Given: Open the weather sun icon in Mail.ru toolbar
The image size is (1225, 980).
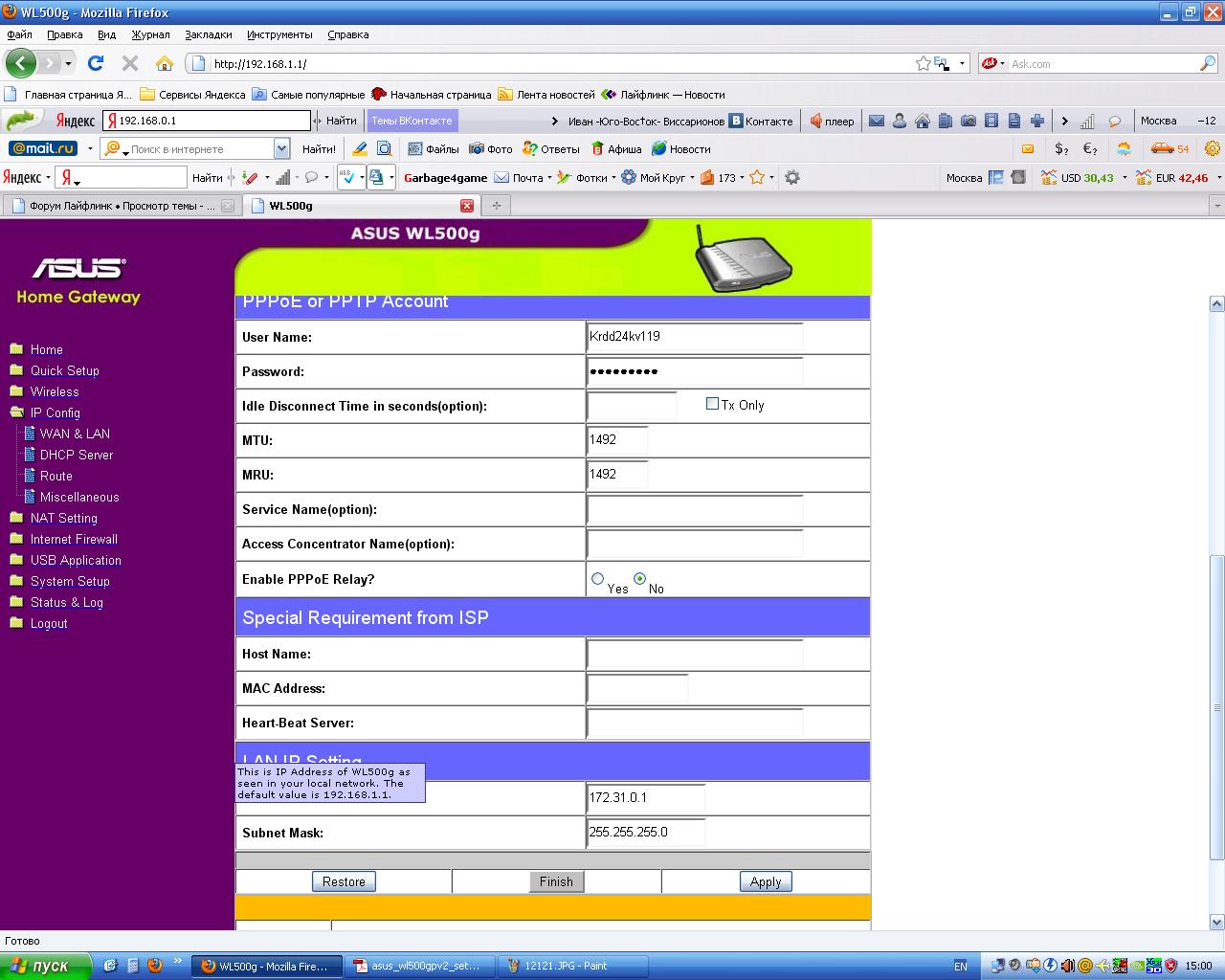Looking at the screenshot, I should click(x=1124, y=148).
